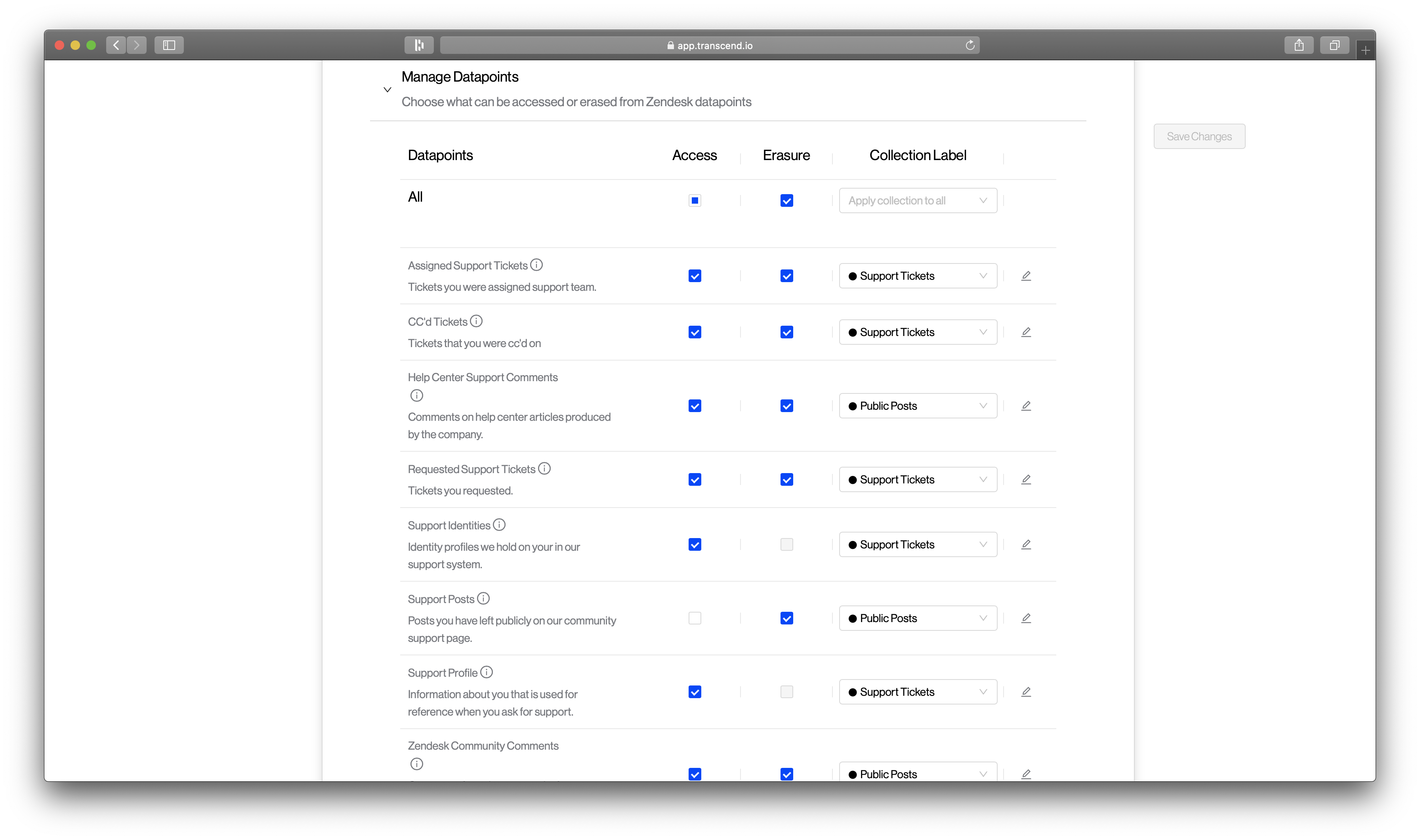Uncheck Erasure for Assigned Support Tickets
The image size is (1420, 840).
(x=786, y=276)
